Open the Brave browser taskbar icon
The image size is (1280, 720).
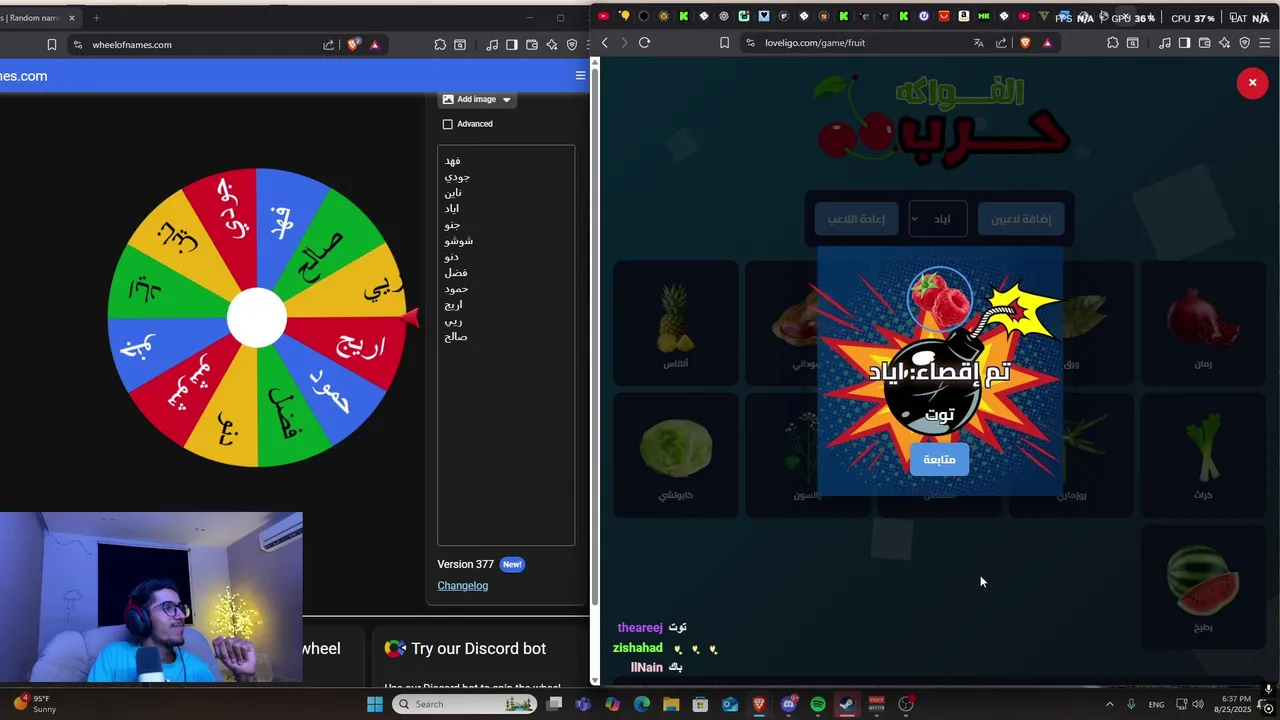tap(759, 704)
